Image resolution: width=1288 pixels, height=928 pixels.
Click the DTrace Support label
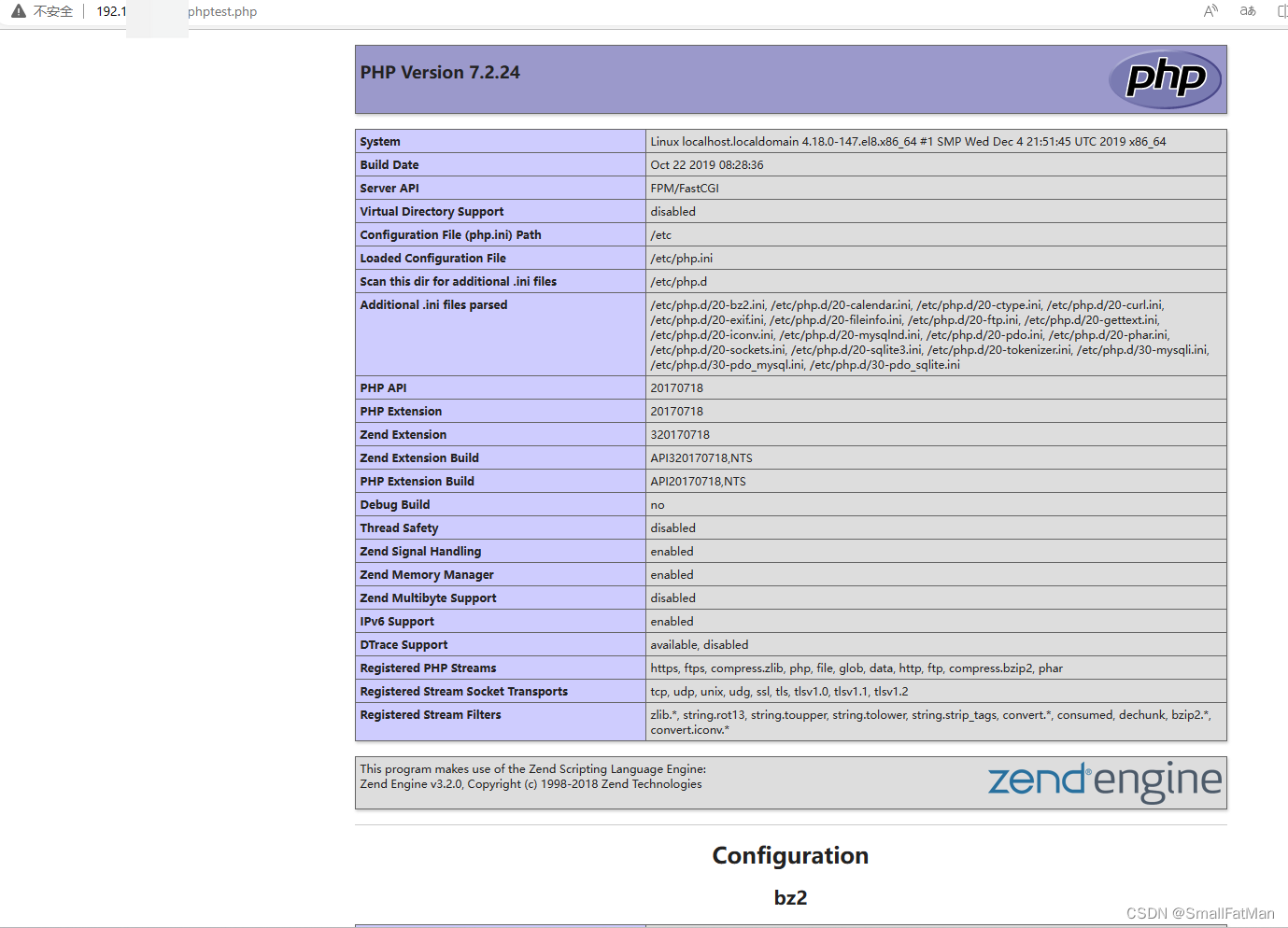pyautogui.click(x=403, y=644)
